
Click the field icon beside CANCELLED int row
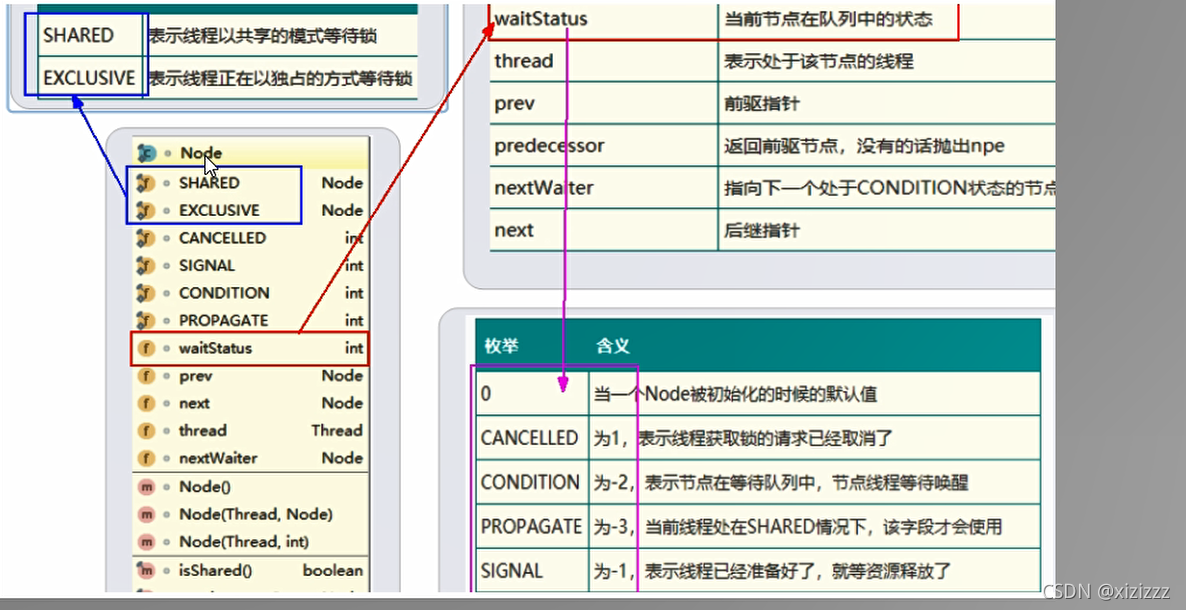coord(145,238)
